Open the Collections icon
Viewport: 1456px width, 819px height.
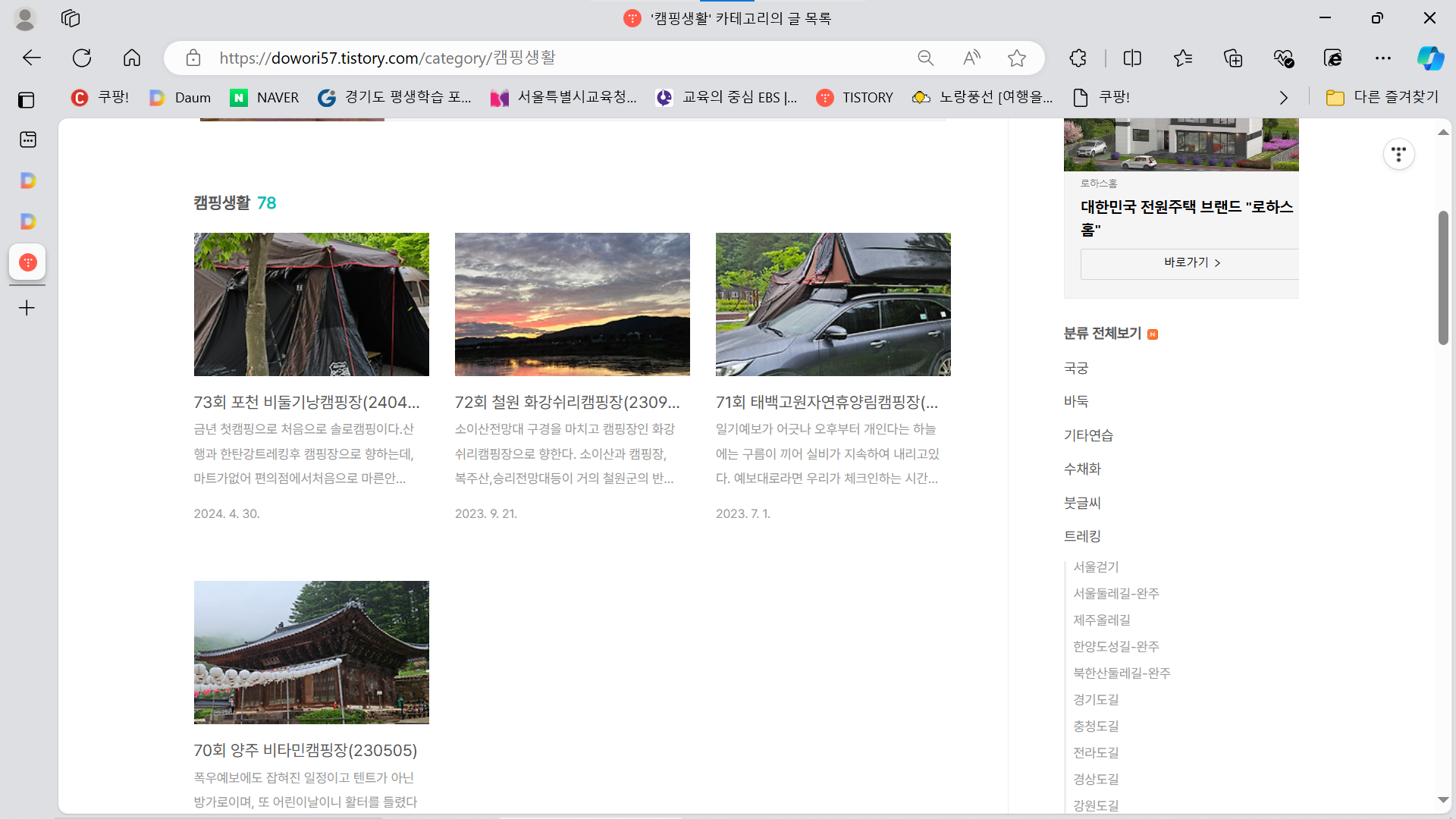1233,58
